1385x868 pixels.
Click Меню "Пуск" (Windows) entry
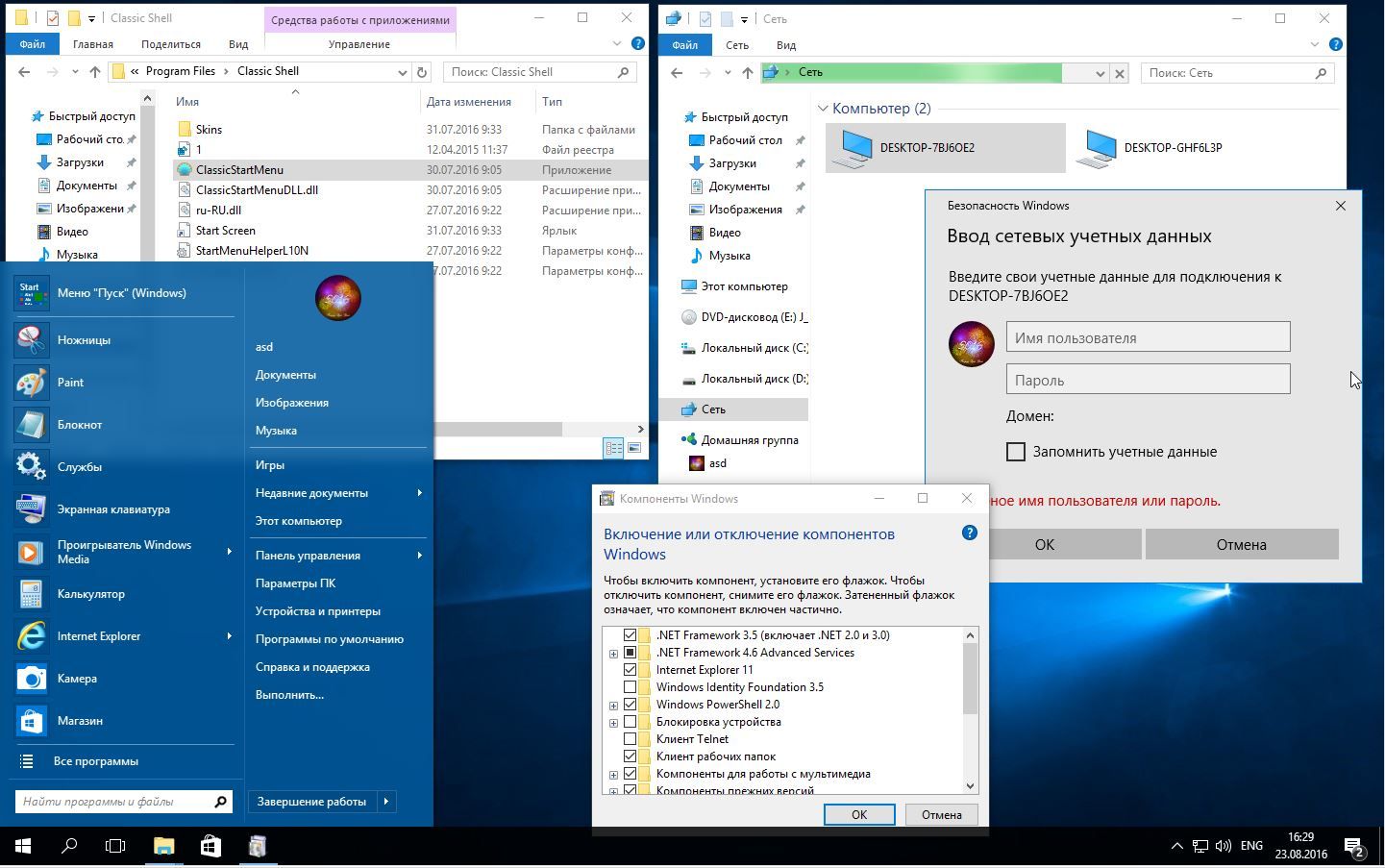[x=124, y=292]
